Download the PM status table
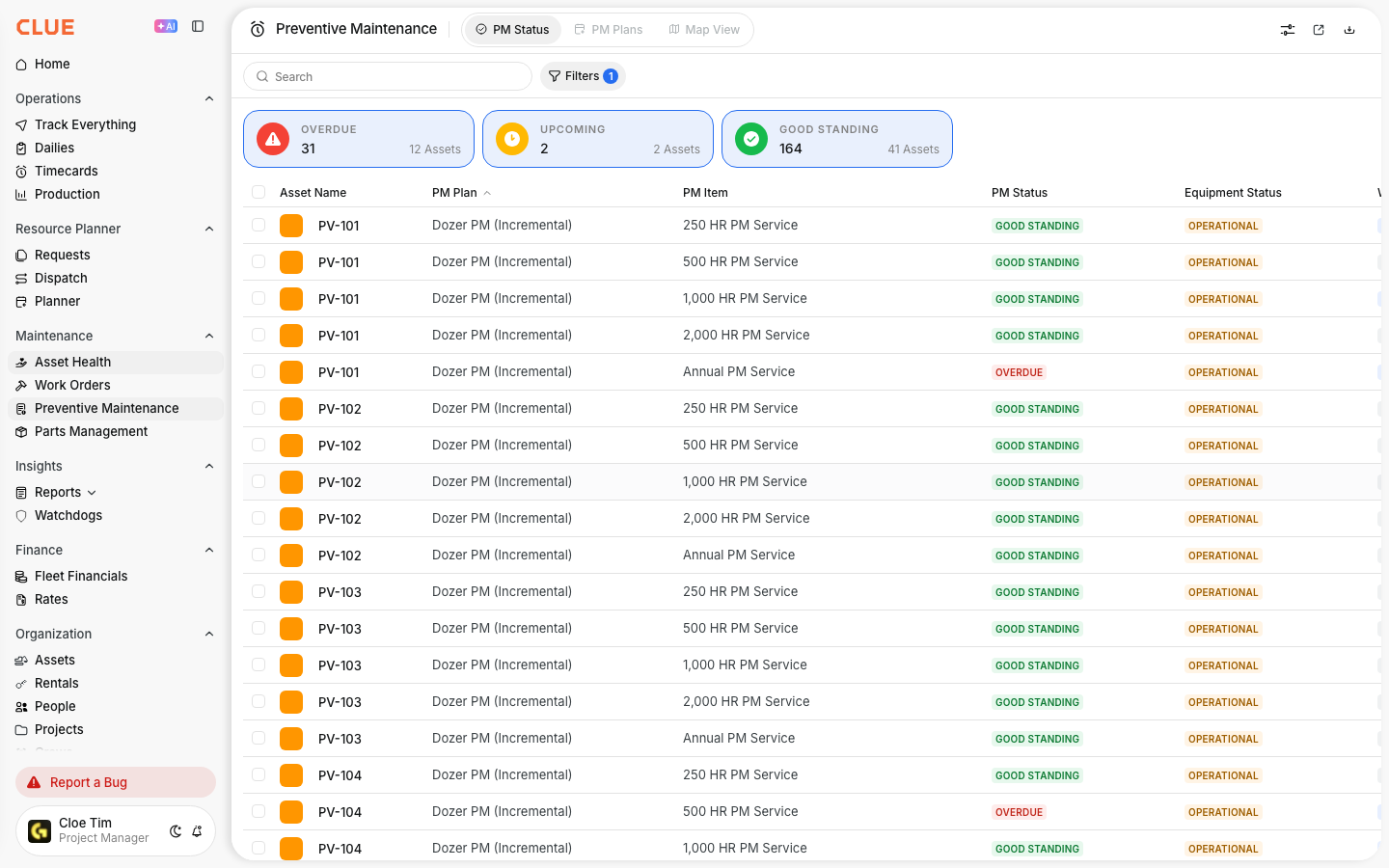Image resolution: width=1389 pixels, height=868 pixels. click(x=1349, y=30)
